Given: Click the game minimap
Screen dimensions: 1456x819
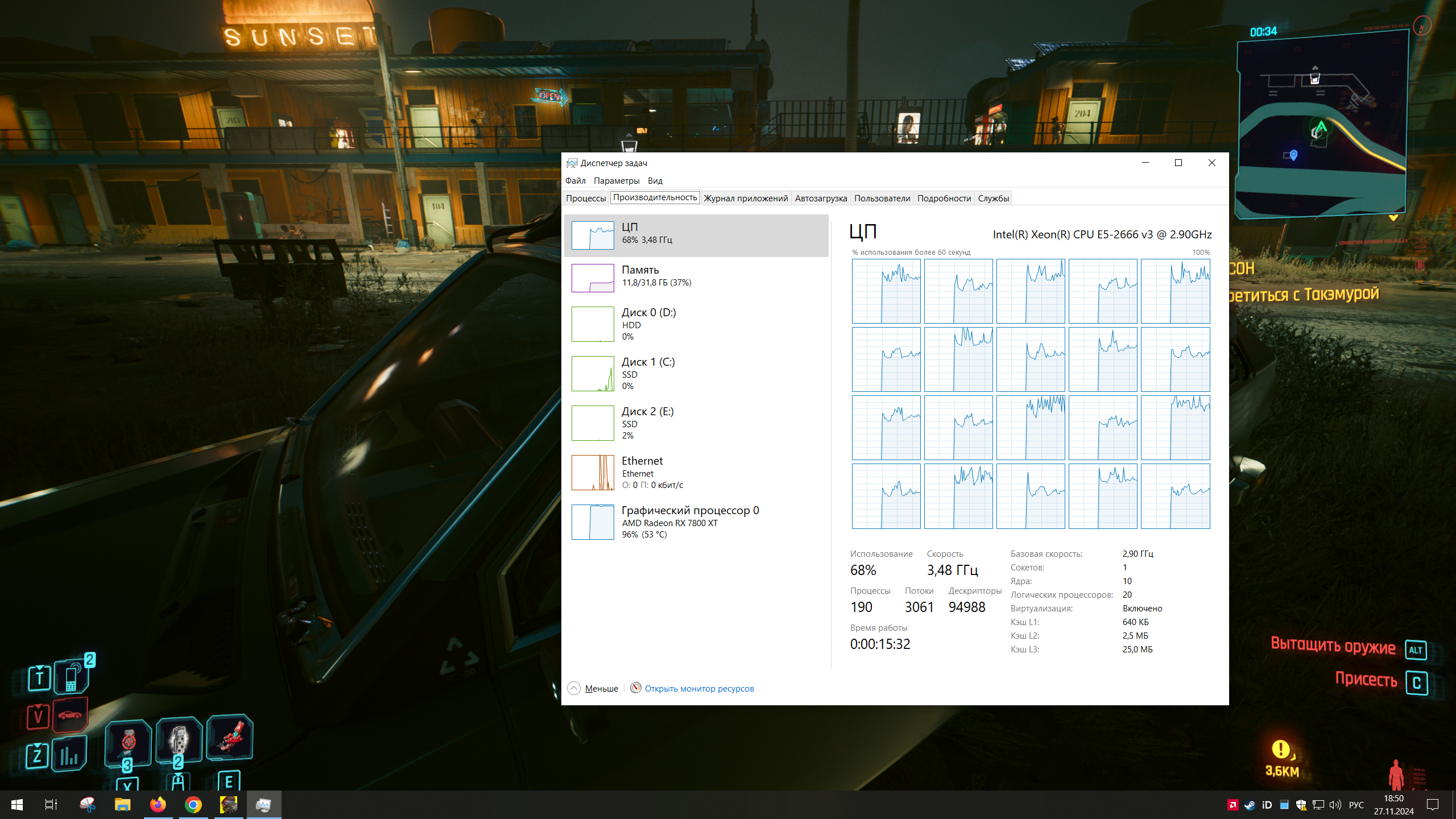Looking at the screenshot, I should coord(1321,124).
